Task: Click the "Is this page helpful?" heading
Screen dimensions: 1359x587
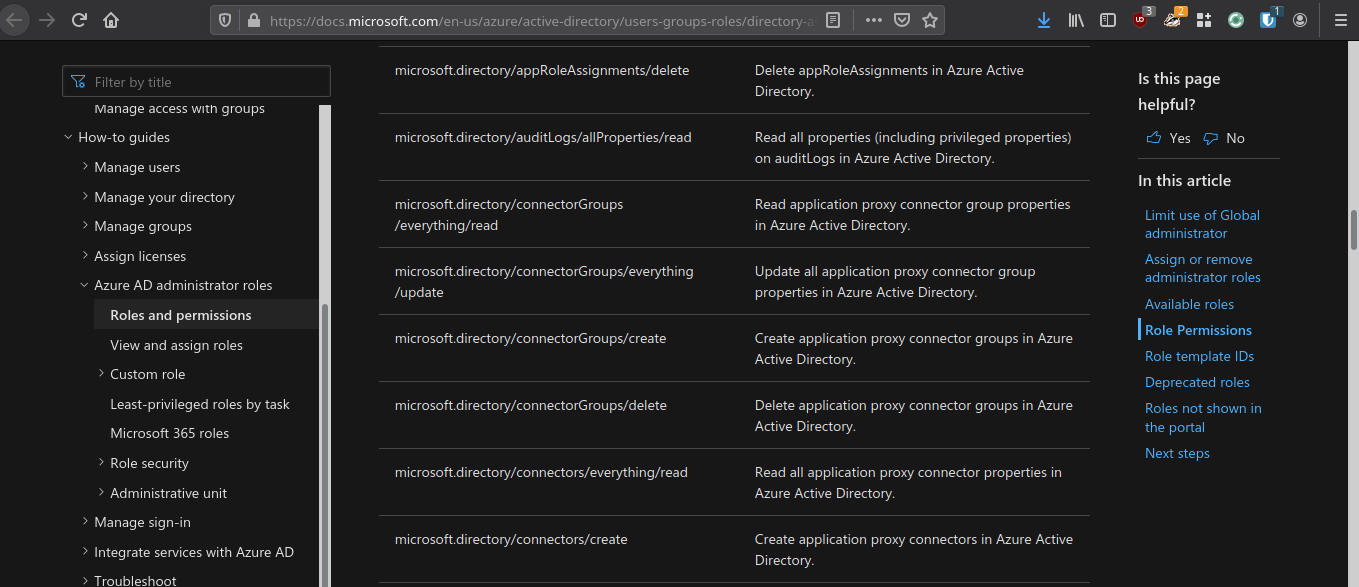Action: pyautogui.click(x=1179, y=91)
